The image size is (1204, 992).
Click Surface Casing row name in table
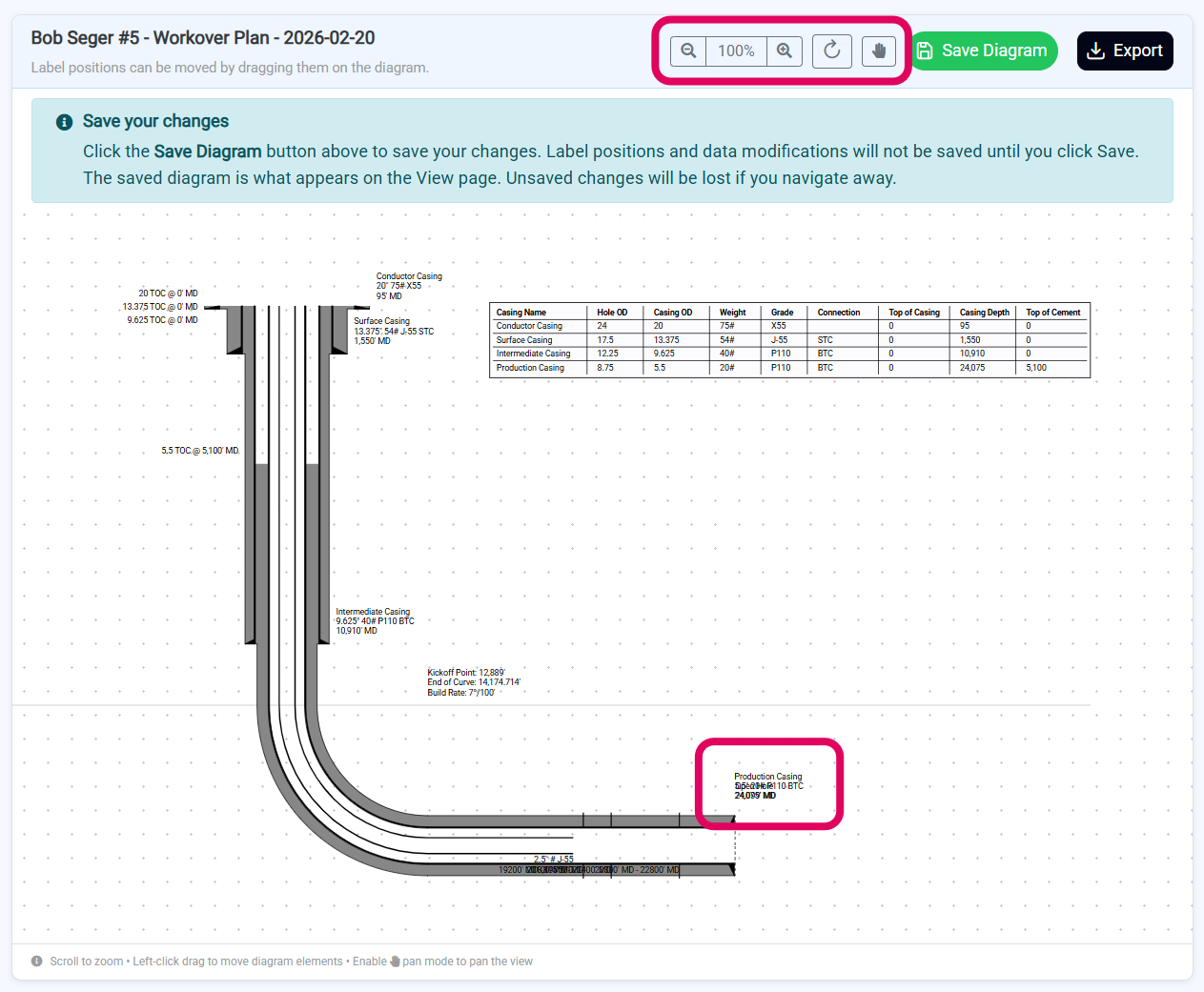[x=524, y=340]
